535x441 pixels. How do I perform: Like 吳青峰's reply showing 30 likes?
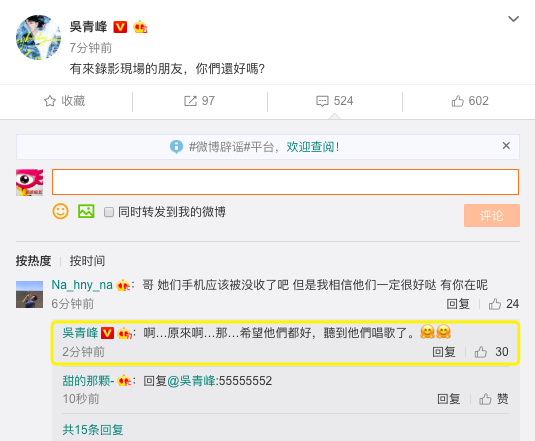(491, 352)
